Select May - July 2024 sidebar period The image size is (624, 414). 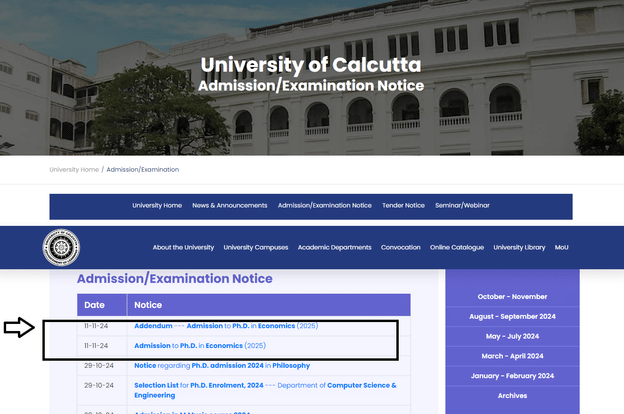[512, 336]
